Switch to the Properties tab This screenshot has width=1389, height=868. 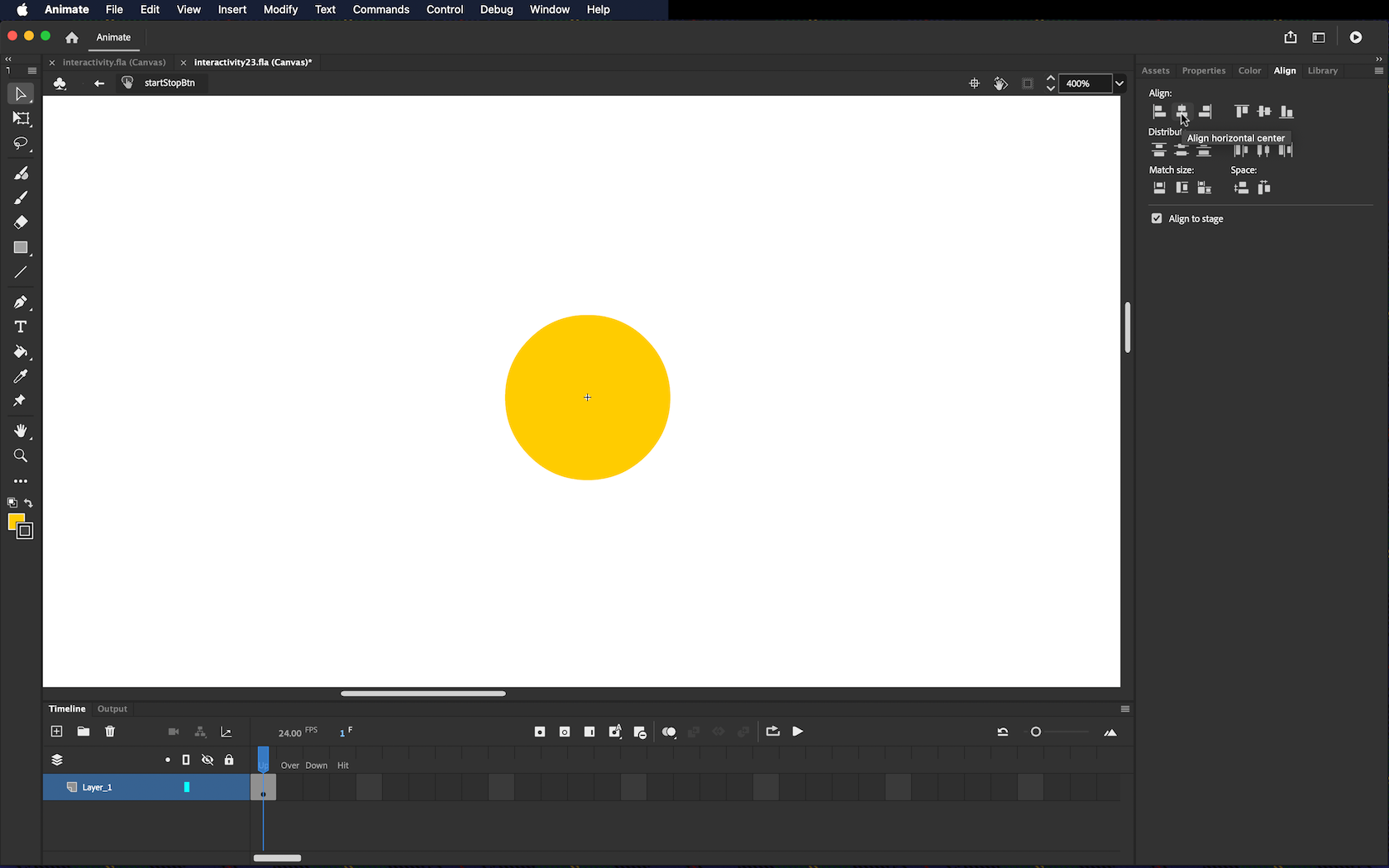click(x=1203, y=71)
